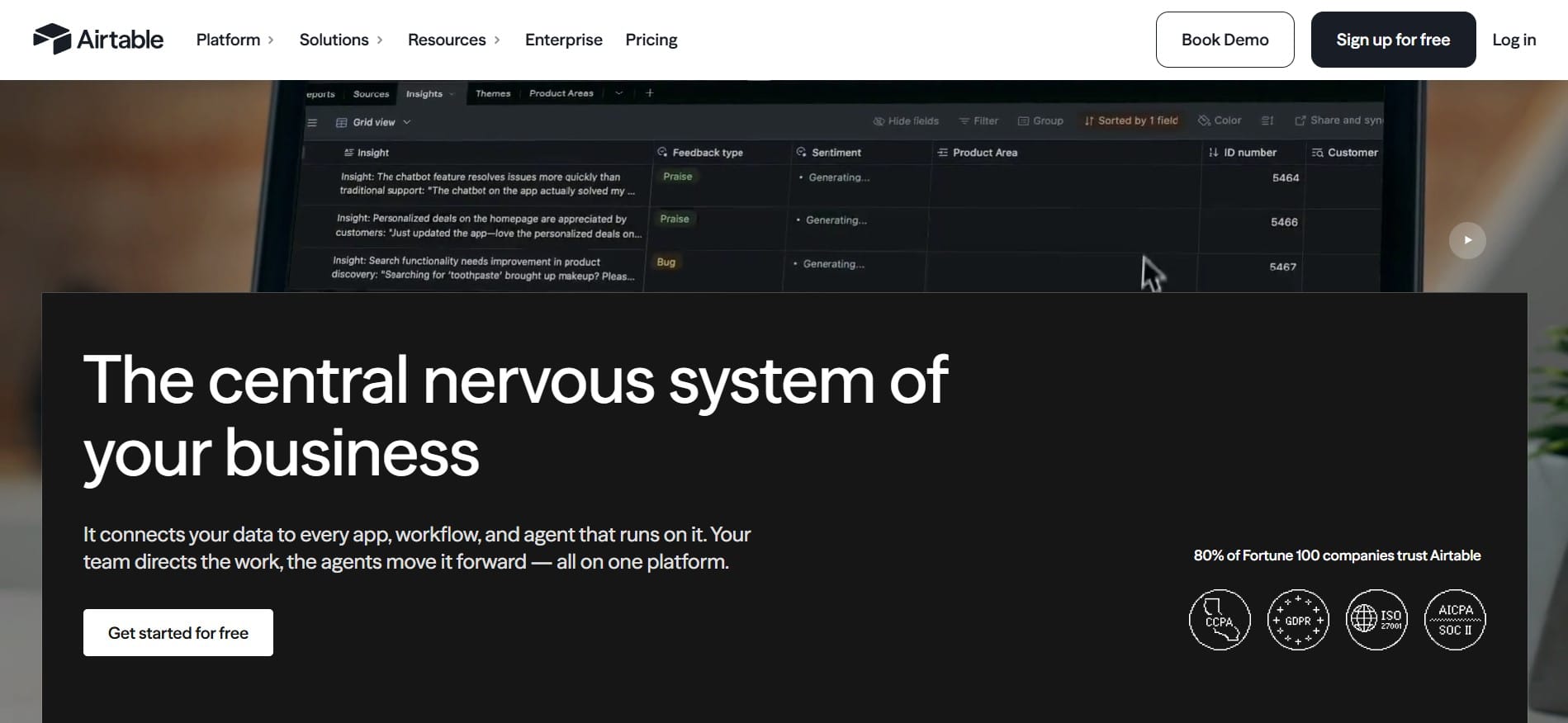Click the row height icon
The height and width of the screenshot is (723, 1568).
(x=1267, y=120)
